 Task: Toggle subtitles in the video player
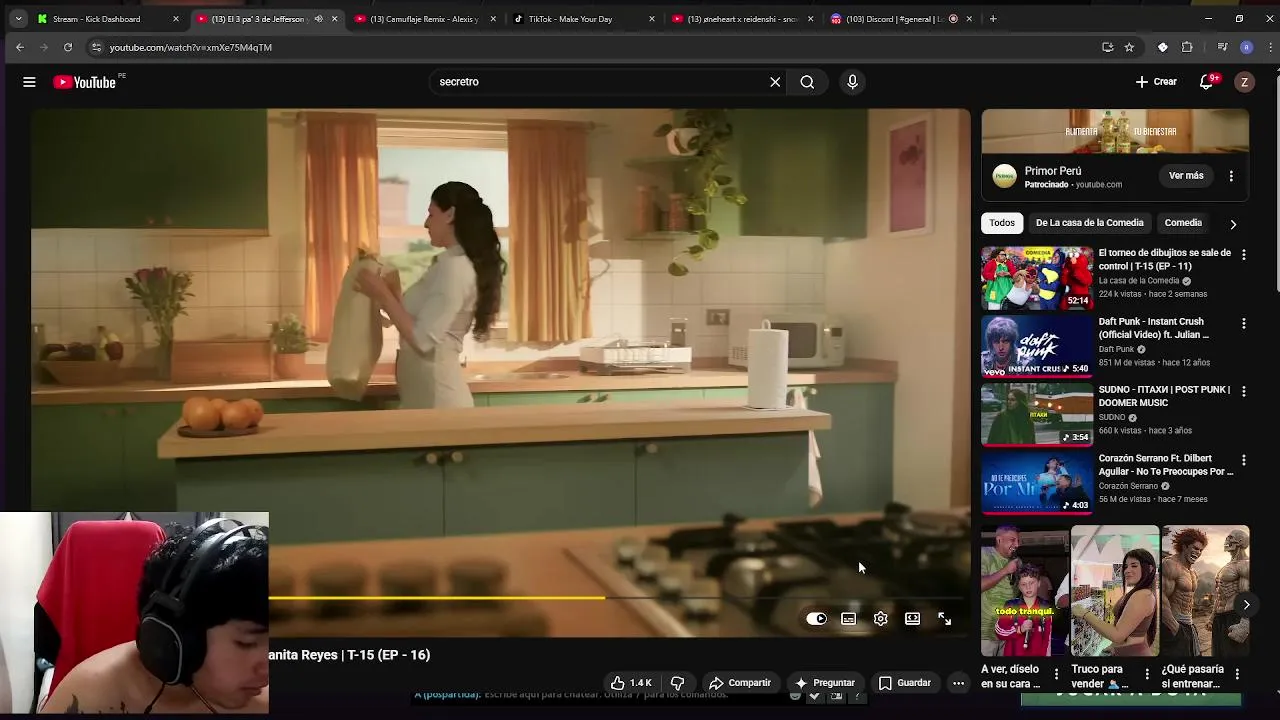coord(848,619)
